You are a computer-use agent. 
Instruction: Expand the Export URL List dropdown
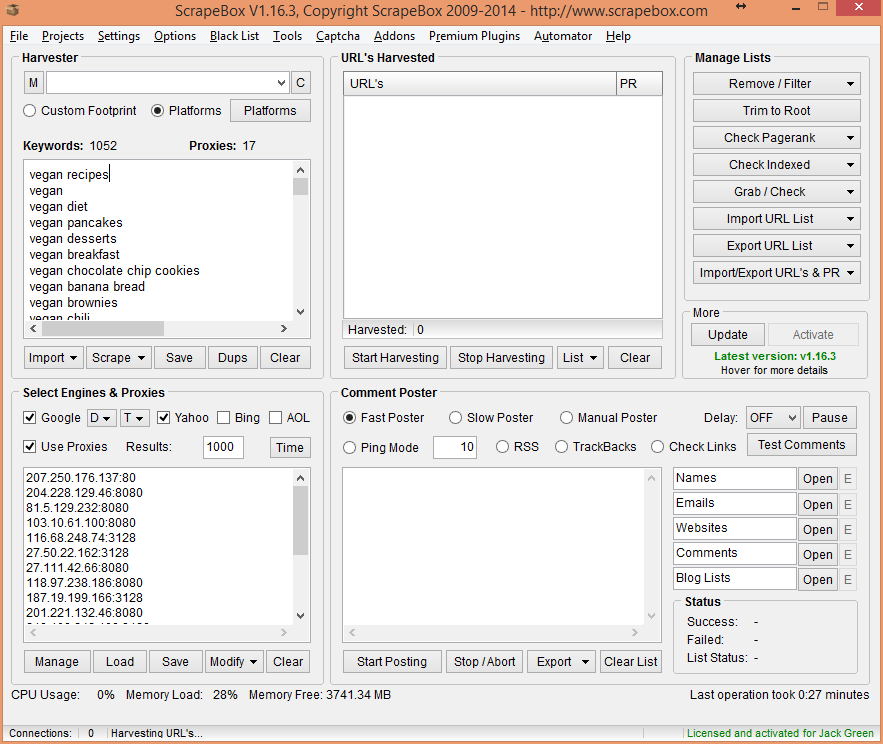[850, 246]
